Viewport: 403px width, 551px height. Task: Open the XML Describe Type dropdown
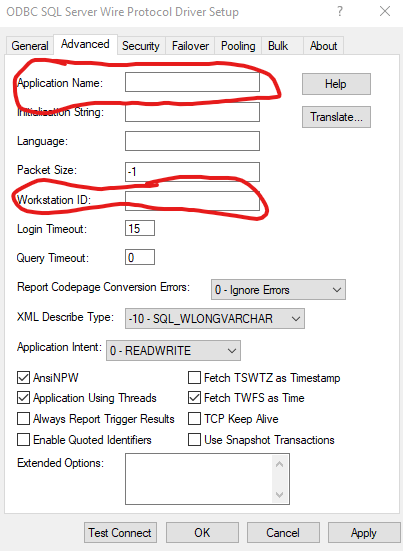coord(215,318)
